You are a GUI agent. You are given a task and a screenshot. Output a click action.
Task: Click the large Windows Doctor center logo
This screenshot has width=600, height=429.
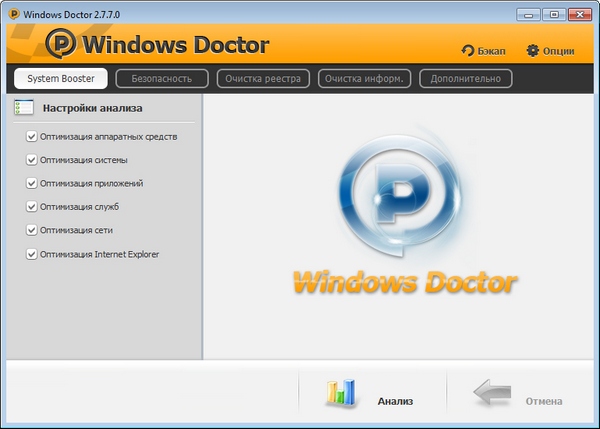pos(404,210)
